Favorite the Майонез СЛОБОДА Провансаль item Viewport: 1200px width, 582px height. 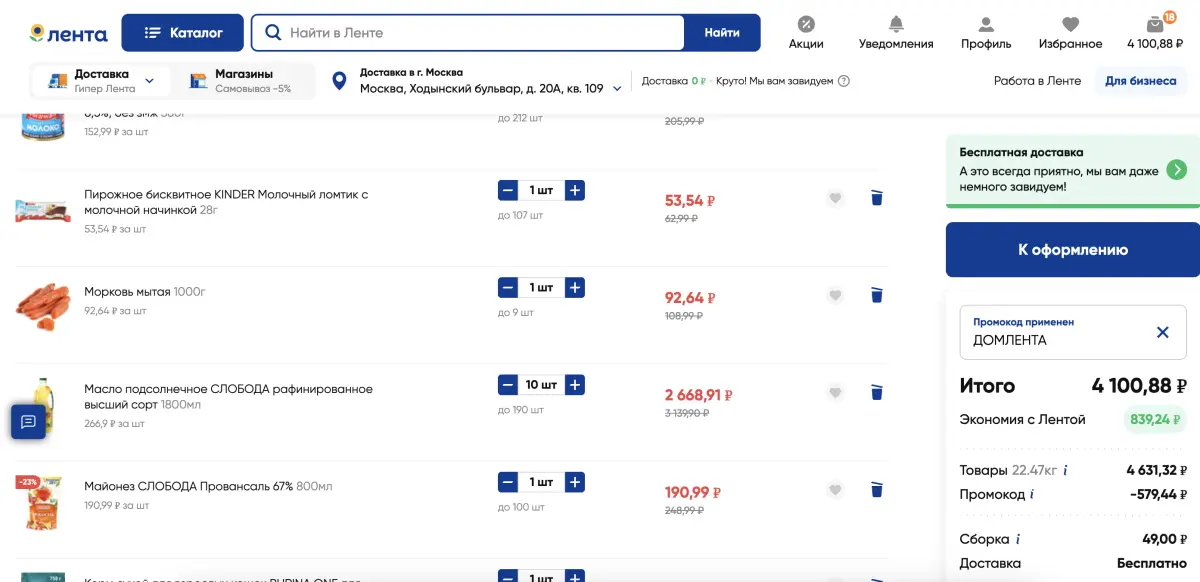pyautogui.click(x=836, y=490)
